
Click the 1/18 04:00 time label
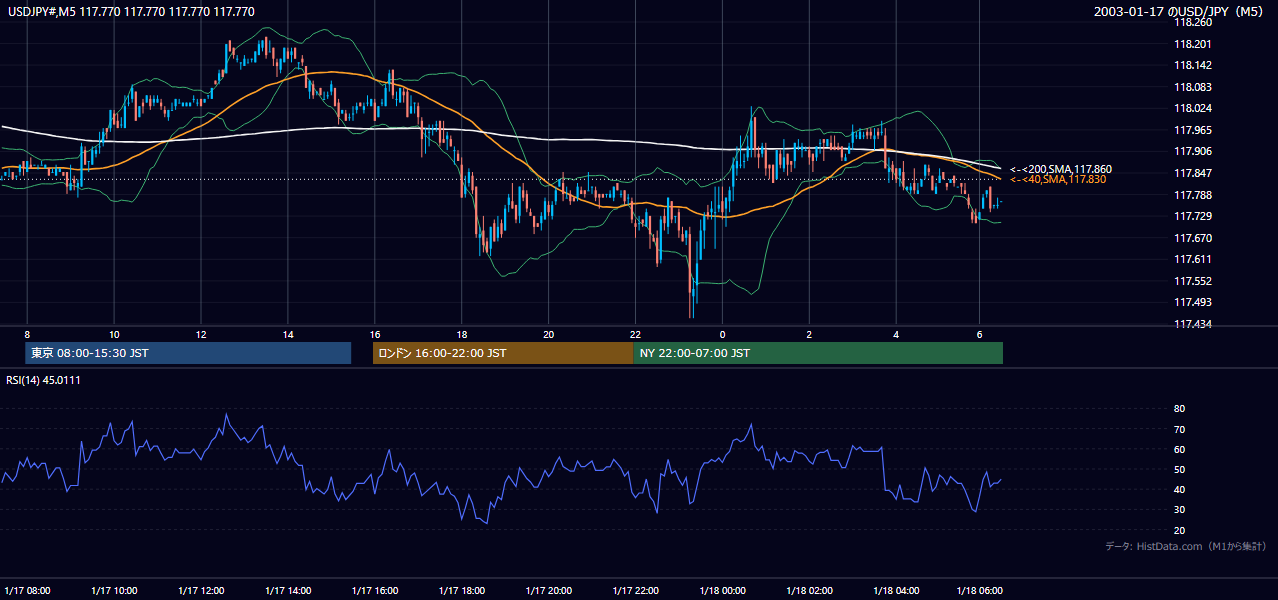click(x=898, y=590)
